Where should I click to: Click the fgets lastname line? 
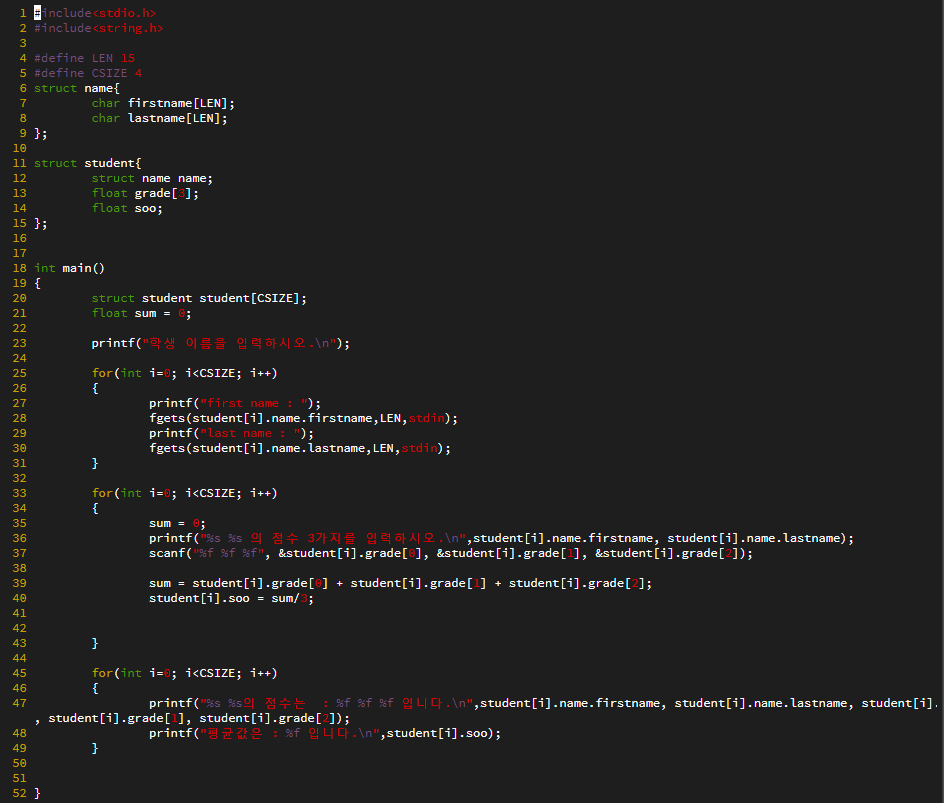click(300, 448)
